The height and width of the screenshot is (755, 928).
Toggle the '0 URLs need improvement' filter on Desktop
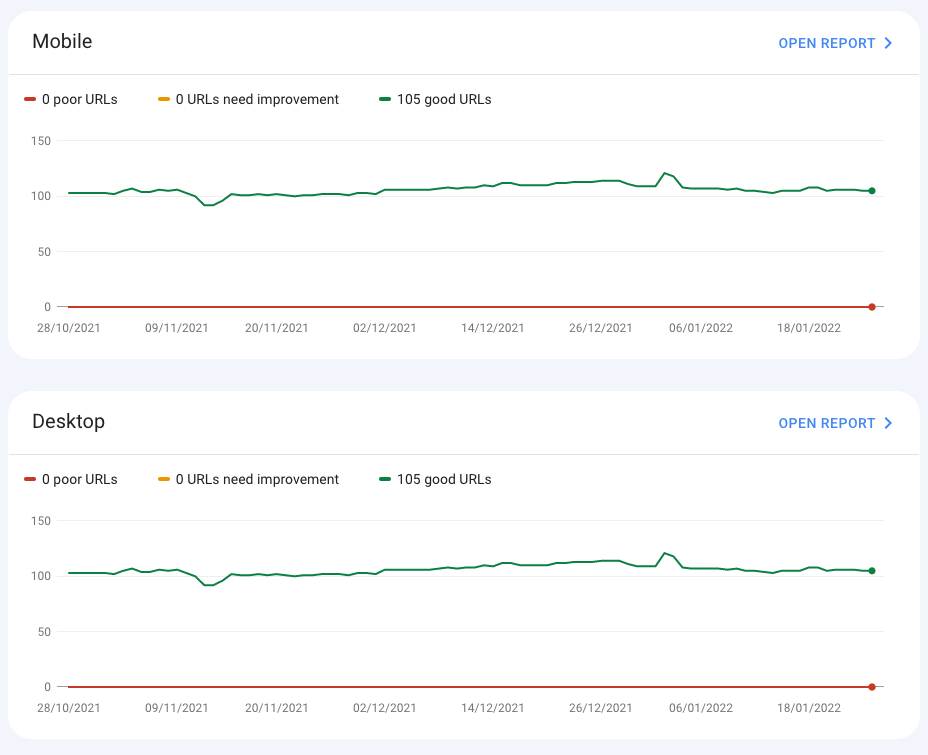tap(248, 479)
